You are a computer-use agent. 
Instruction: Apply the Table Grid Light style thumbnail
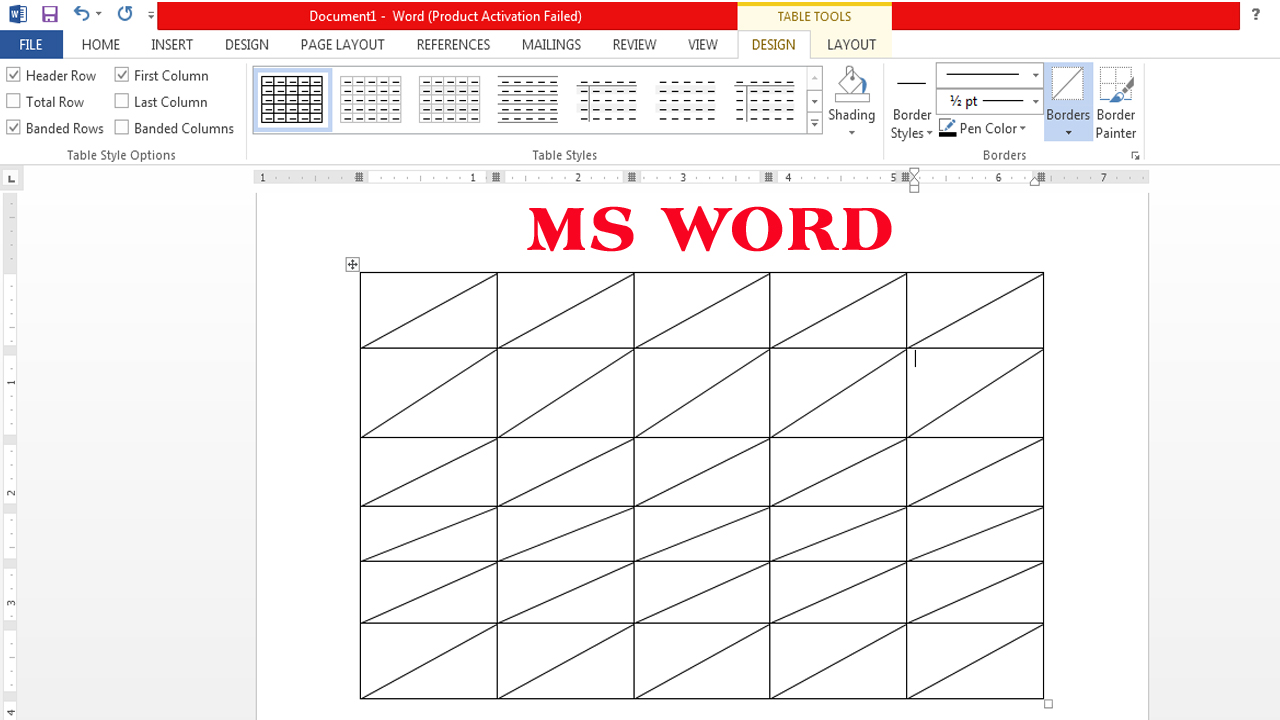click(x=371, y=100)
